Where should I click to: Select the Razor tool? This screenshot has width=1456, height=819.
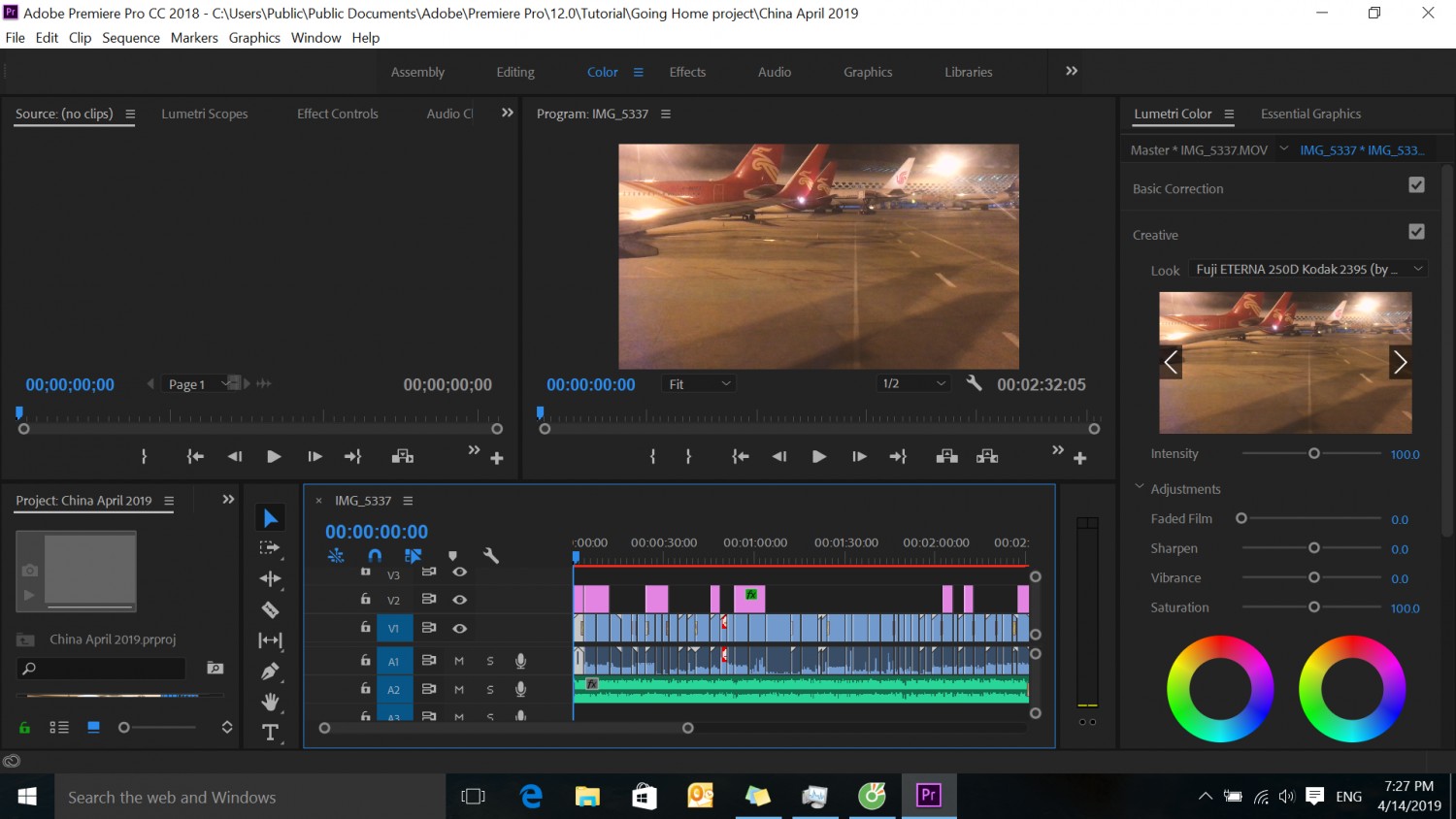tap(270, 609)
